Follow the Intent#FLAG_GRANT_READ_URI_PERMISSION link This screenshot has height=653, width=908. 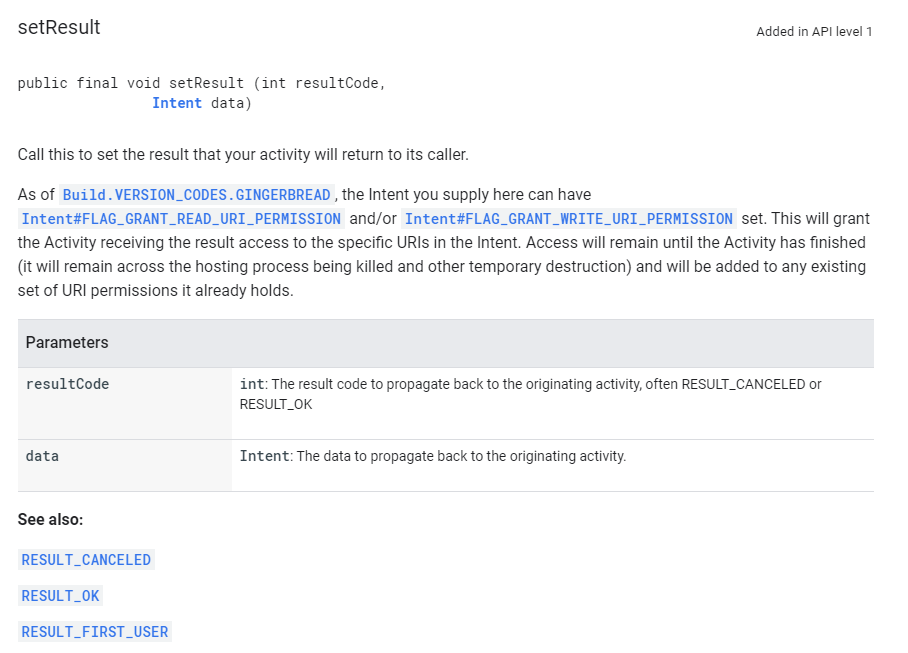(181, 219)
